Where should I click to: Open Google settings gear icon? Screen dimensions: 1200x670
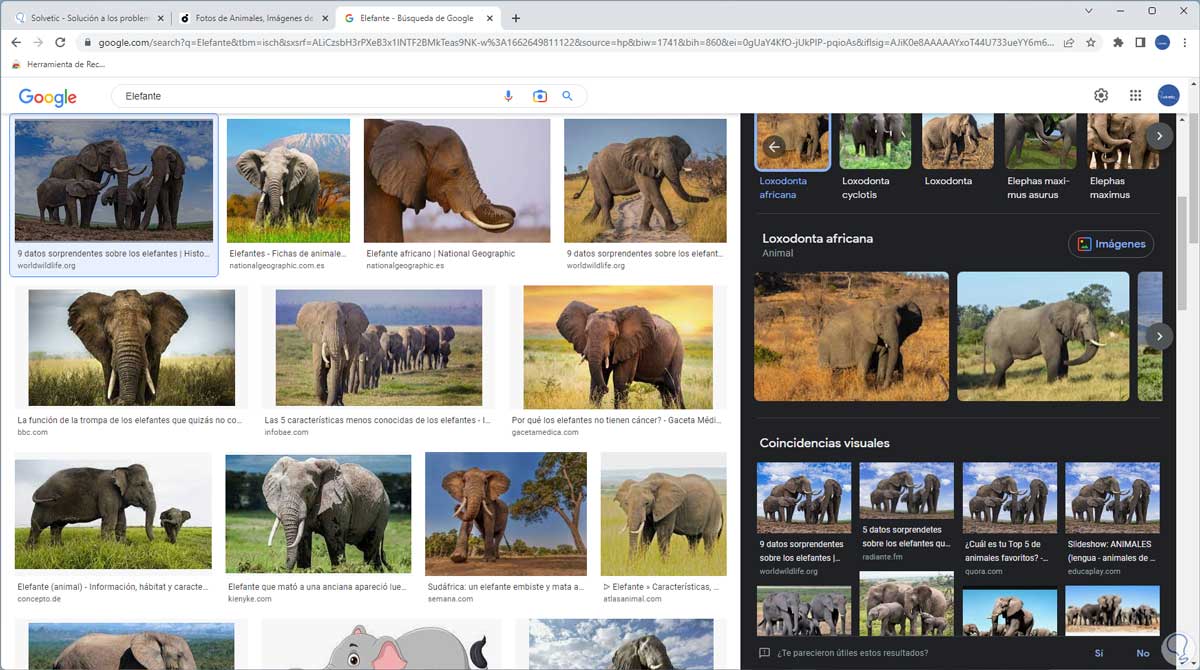[x=1101, y=96]
